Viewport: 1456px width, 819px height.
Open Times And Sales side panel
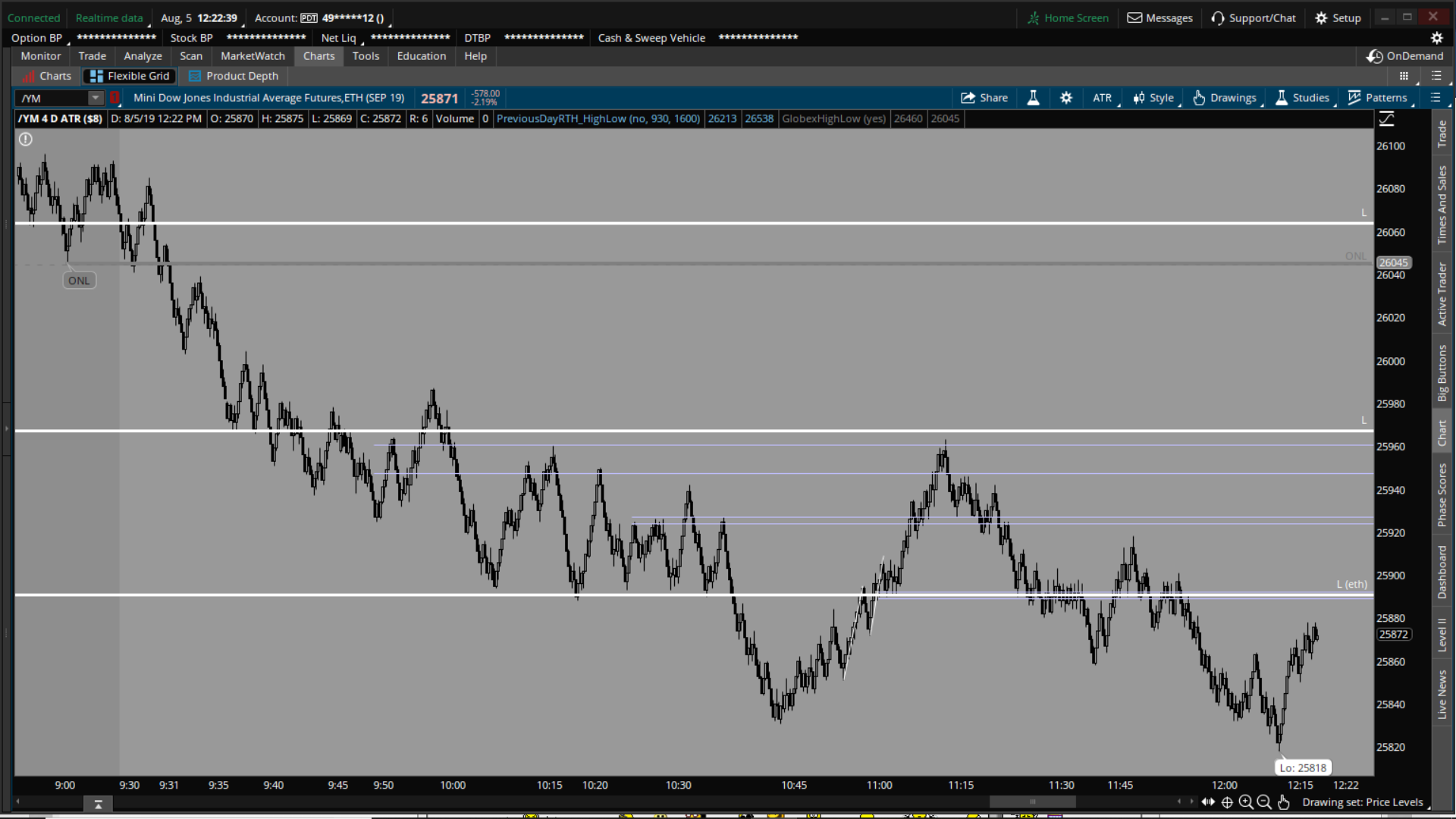(x=1442, y=205)
